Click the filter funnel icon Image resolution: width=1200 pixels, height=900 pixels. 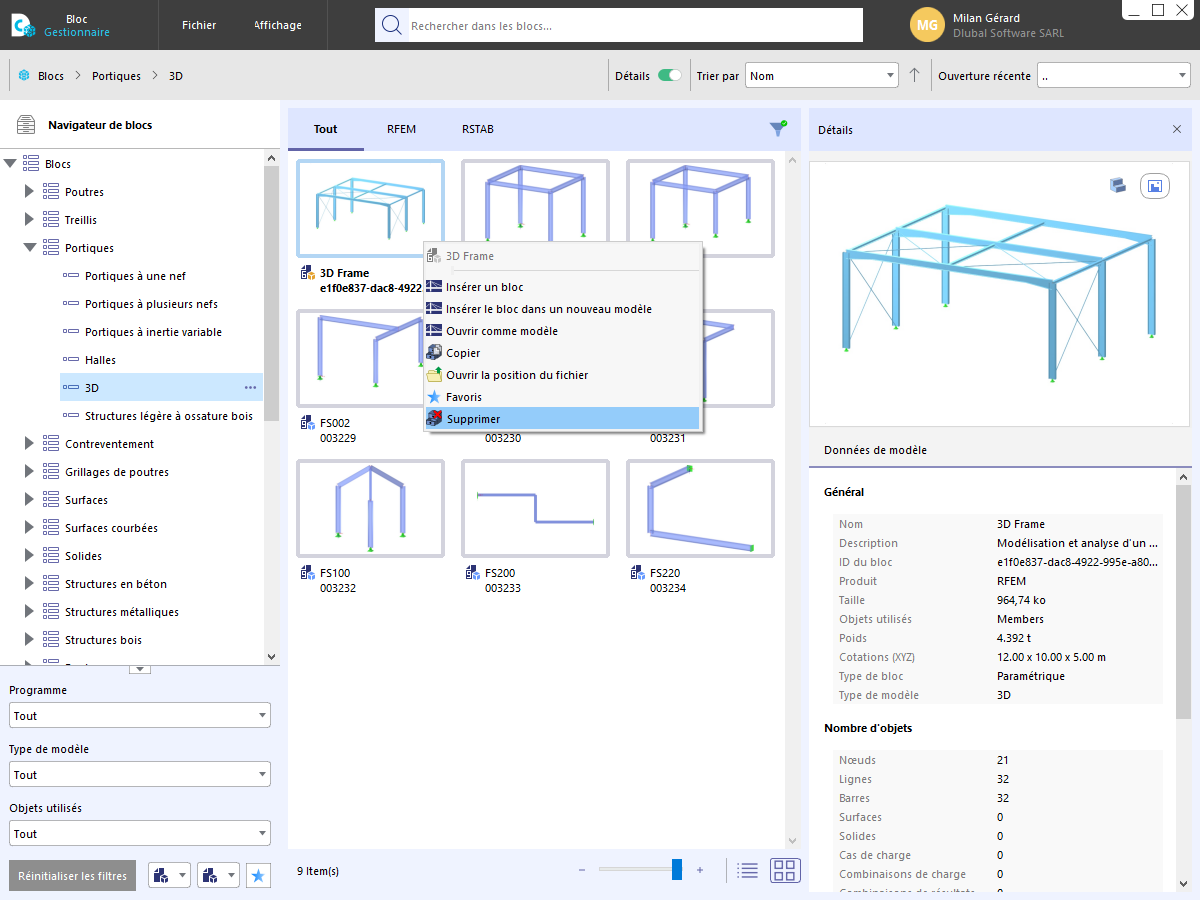[778, 128]
